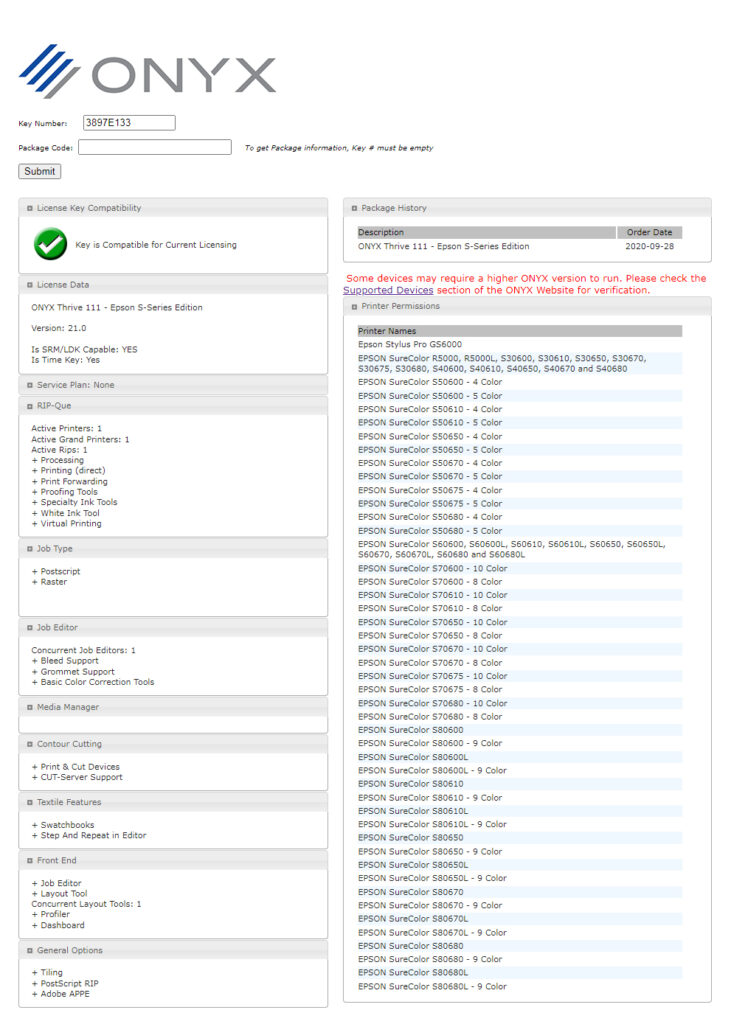Collapse the Contour Cutting panel
Viewport: 731px width, 1024px height.
(x=29, y=744)
